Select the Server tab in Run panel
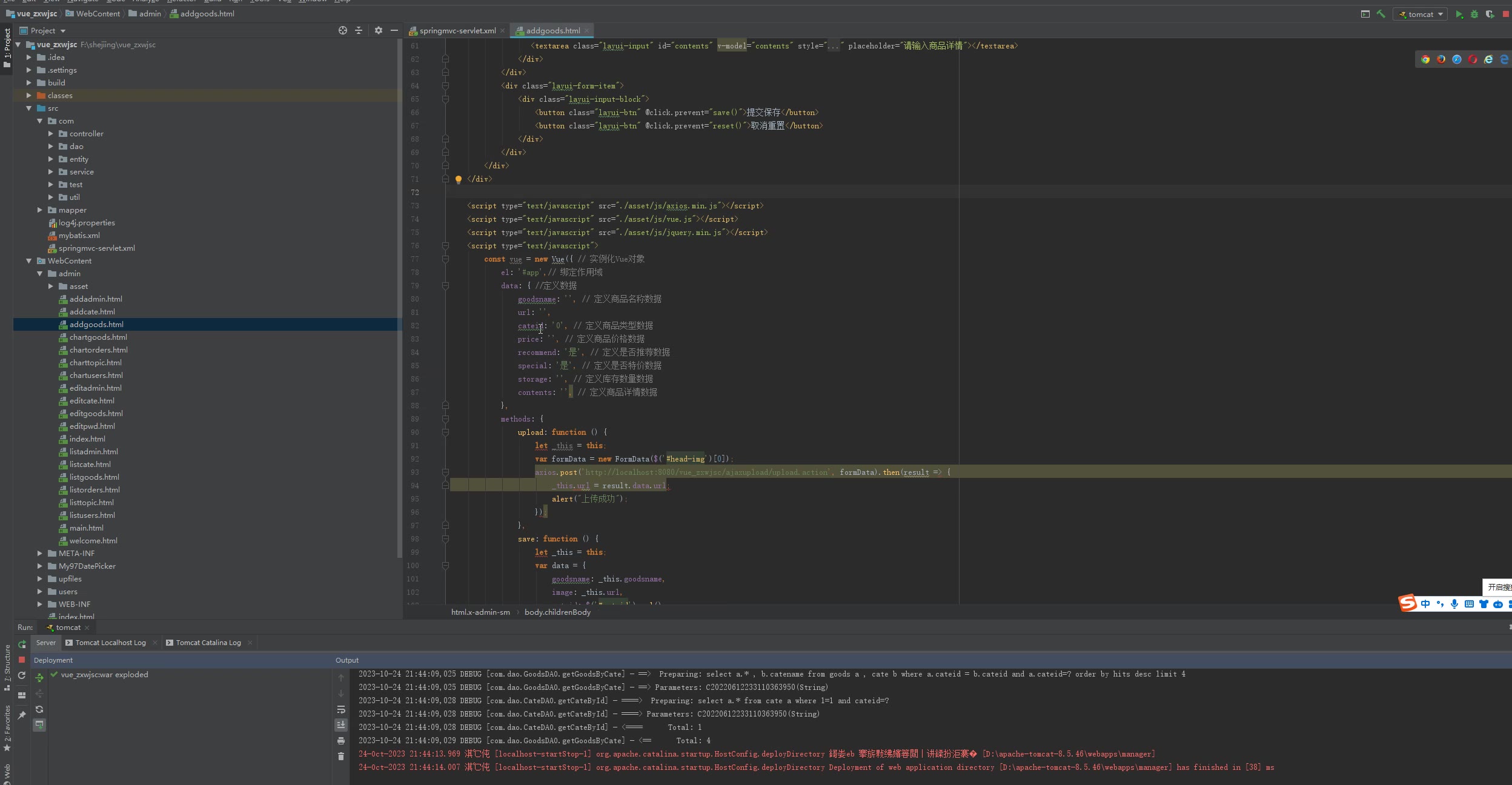 [x=45, y=643]
